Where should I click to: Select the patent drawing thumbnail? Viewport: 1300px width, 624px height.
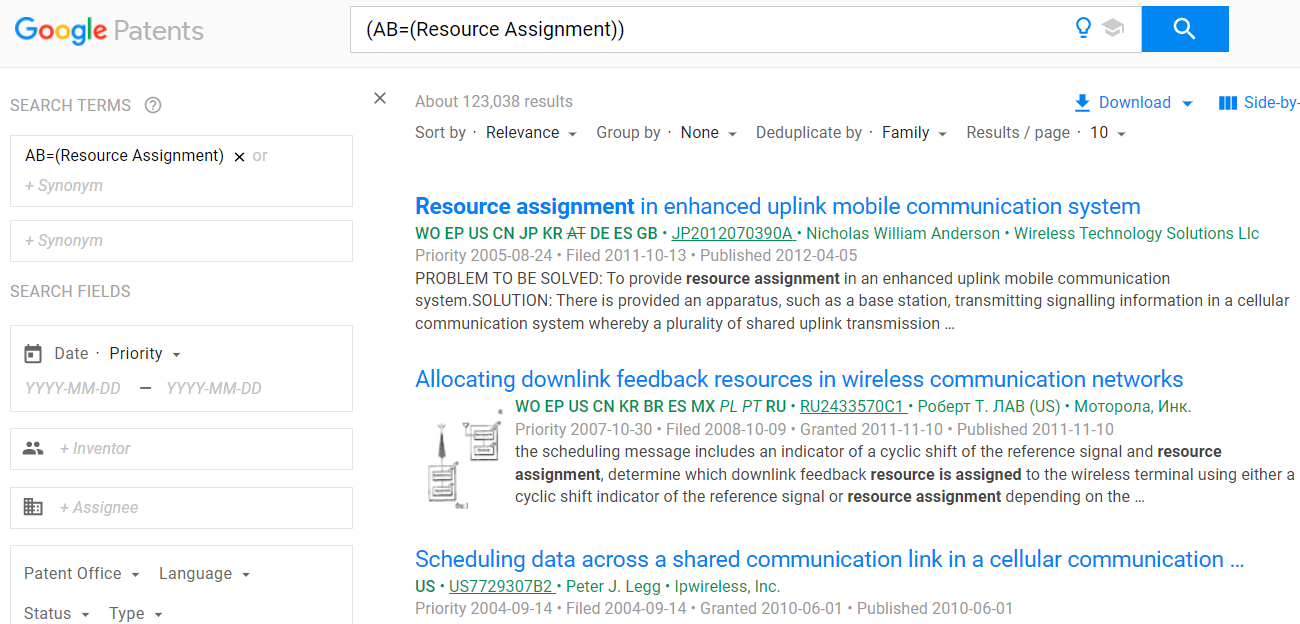460,460
